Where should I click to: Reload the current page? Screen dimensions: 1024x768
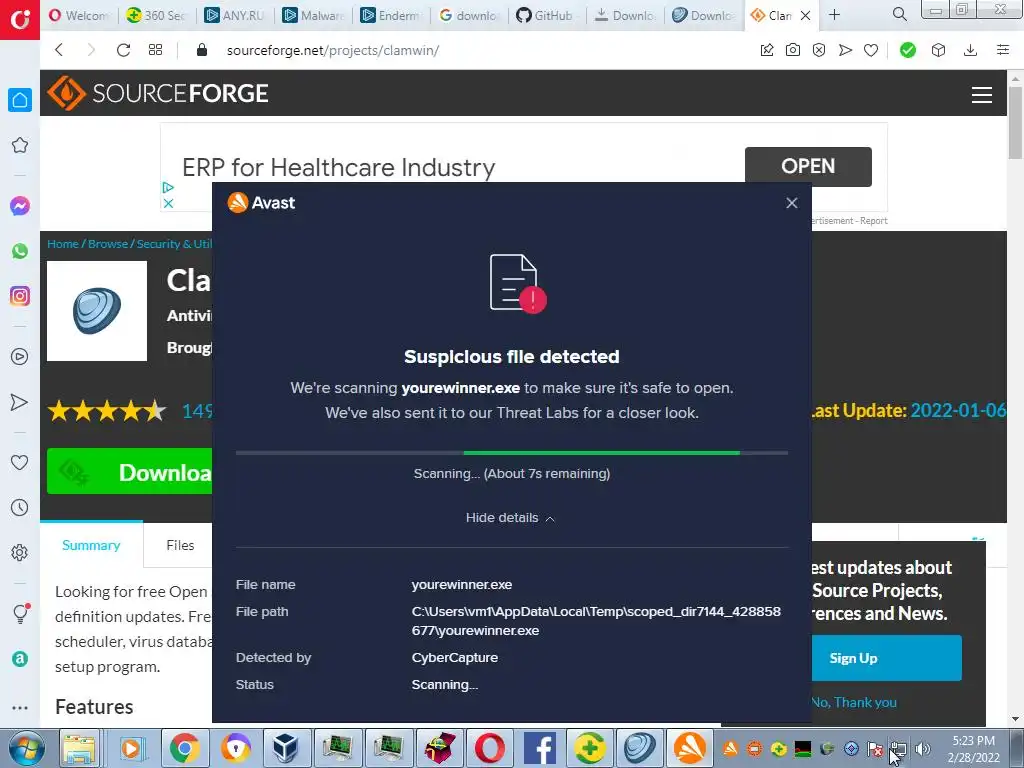coord(123,50)
